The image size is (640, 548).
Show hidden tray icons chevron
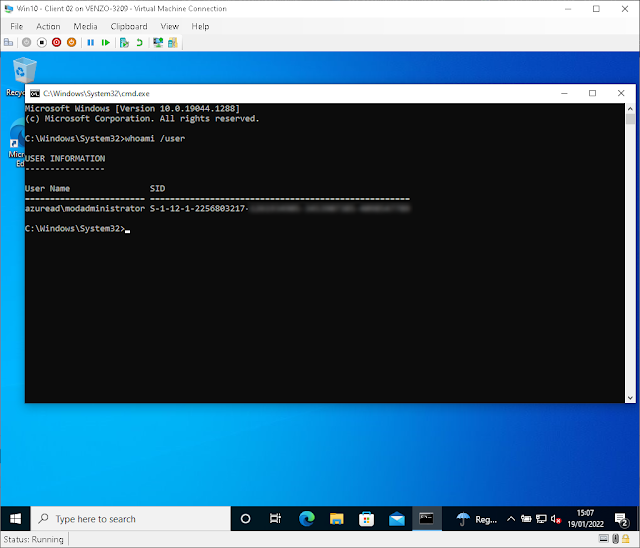point(511,519)
